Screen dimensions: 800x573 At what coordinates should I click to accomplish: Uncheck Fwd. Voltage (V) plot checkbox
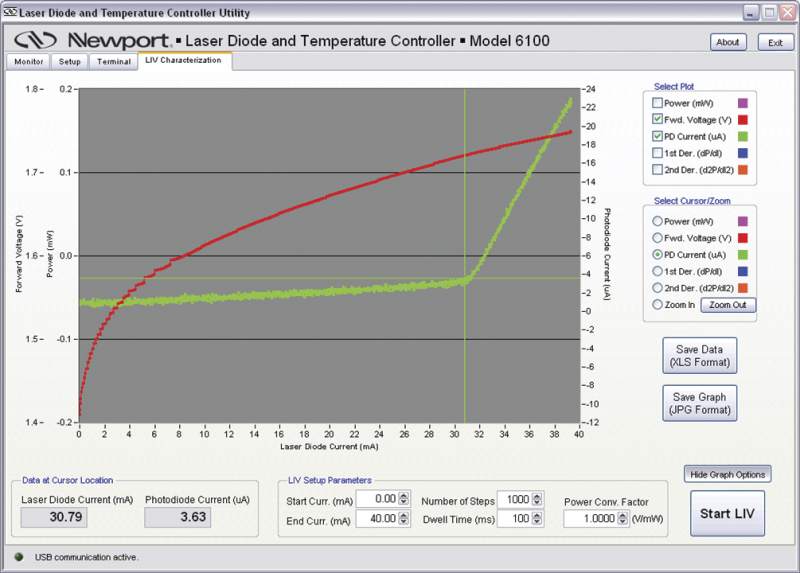tap(657, 119)
